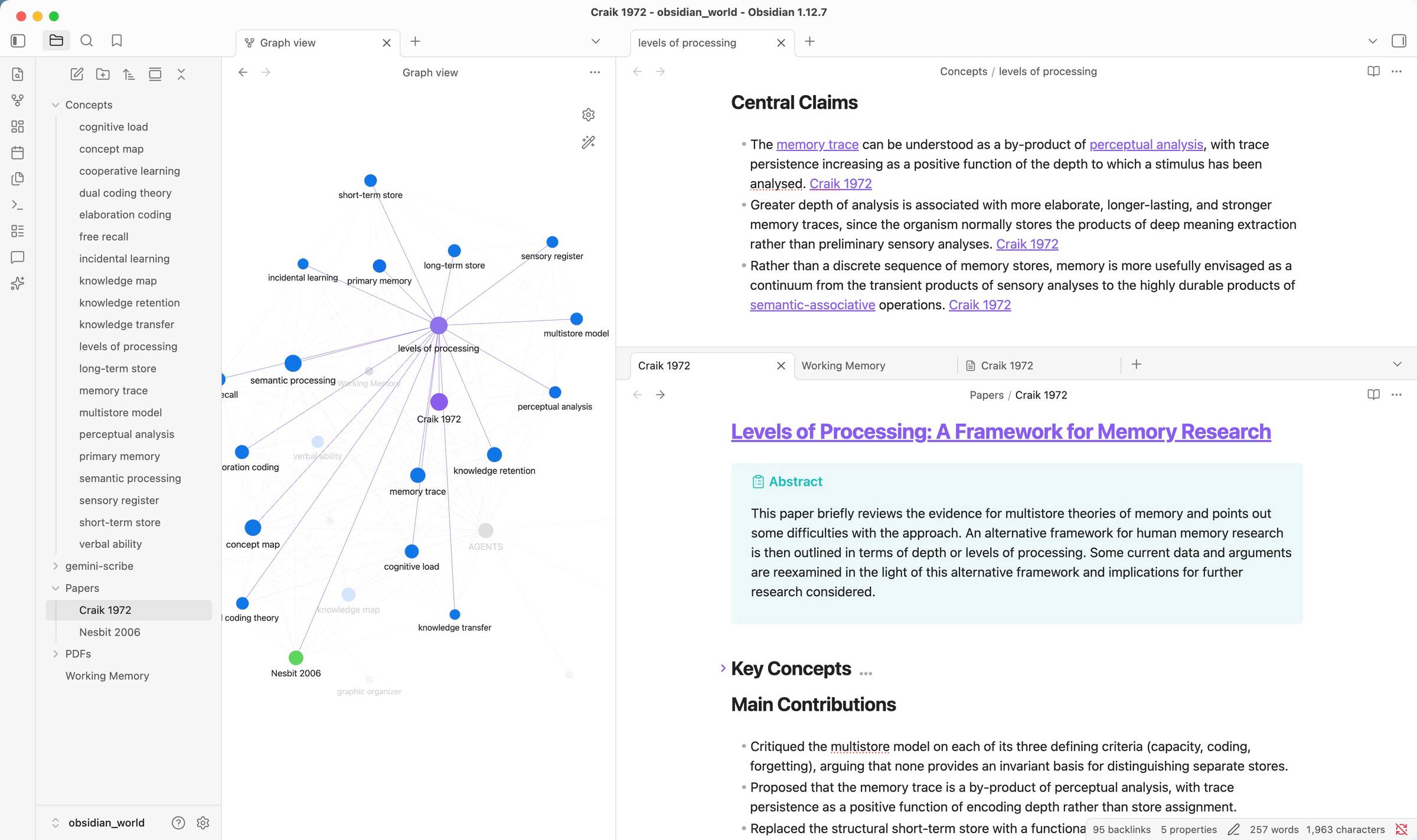Open the daily note calendar icon
Screen dimensions: 1417x840
coord(18,153)
